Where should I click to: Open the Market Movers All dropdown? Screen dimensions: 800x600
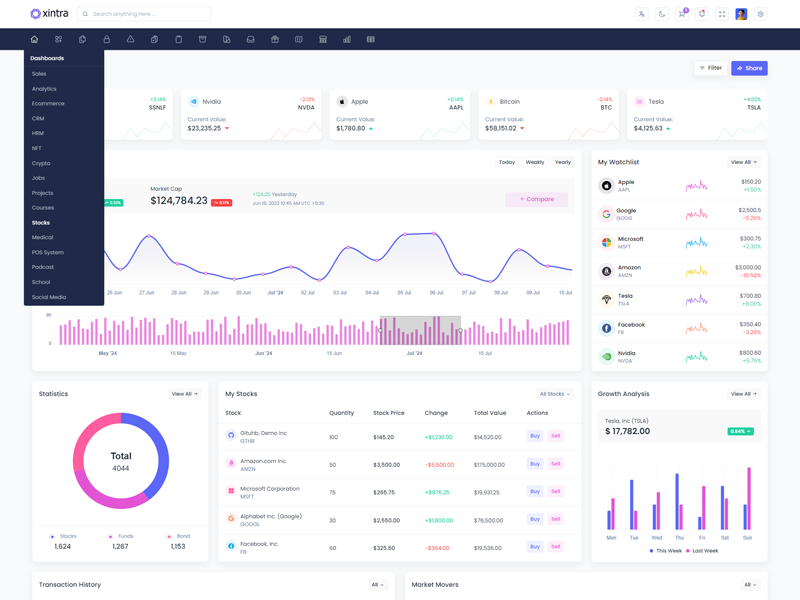click(750, 585)
